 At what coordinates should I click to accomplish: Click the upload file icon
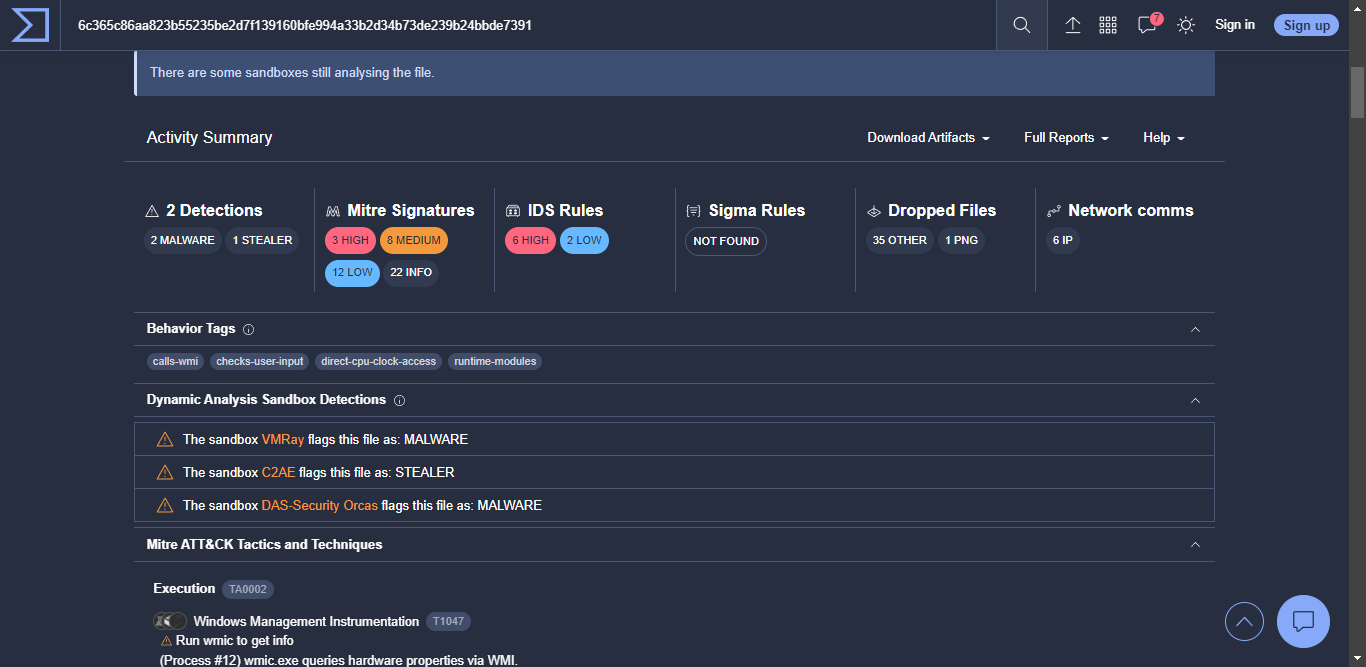click(x=1073, y=25)
